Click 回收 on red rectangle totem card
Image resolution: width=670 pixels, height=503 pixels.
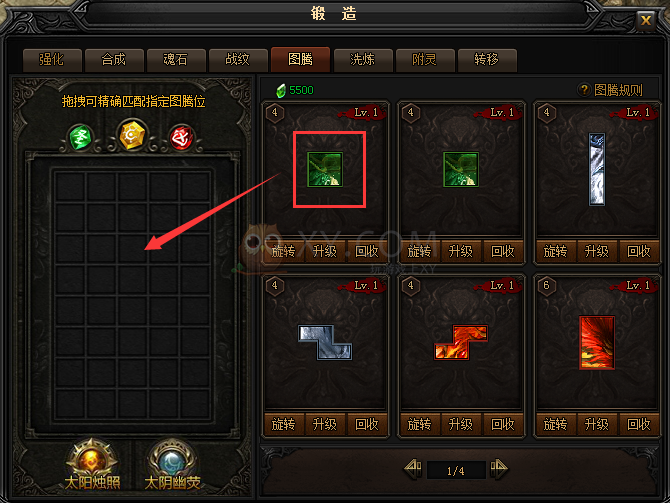(x=638, y=424)
